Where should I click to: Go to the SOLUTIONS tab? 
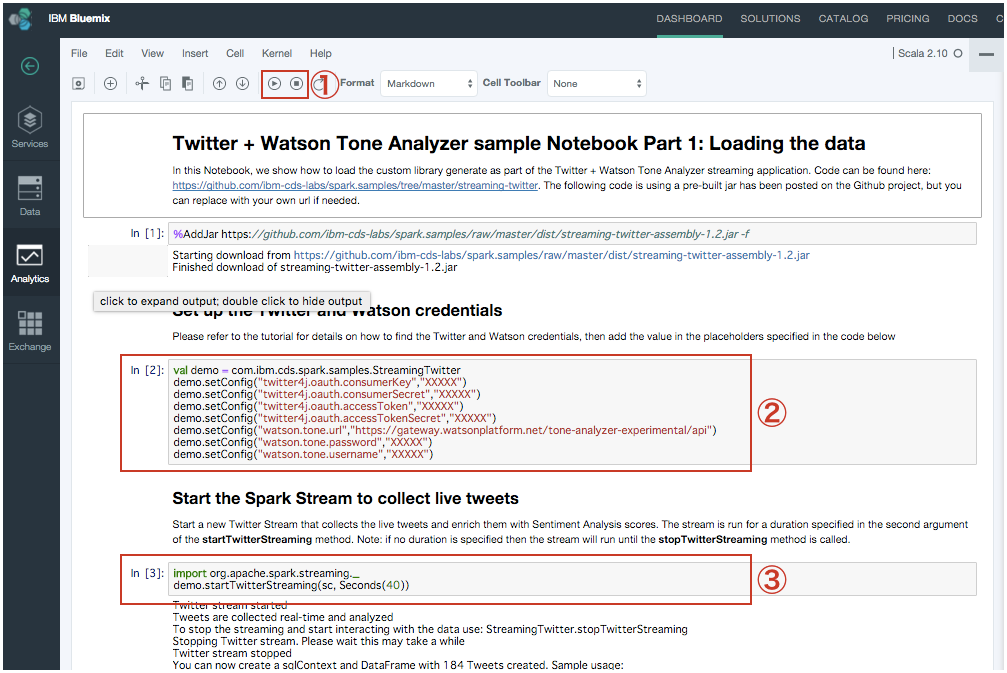coord(770,19)
